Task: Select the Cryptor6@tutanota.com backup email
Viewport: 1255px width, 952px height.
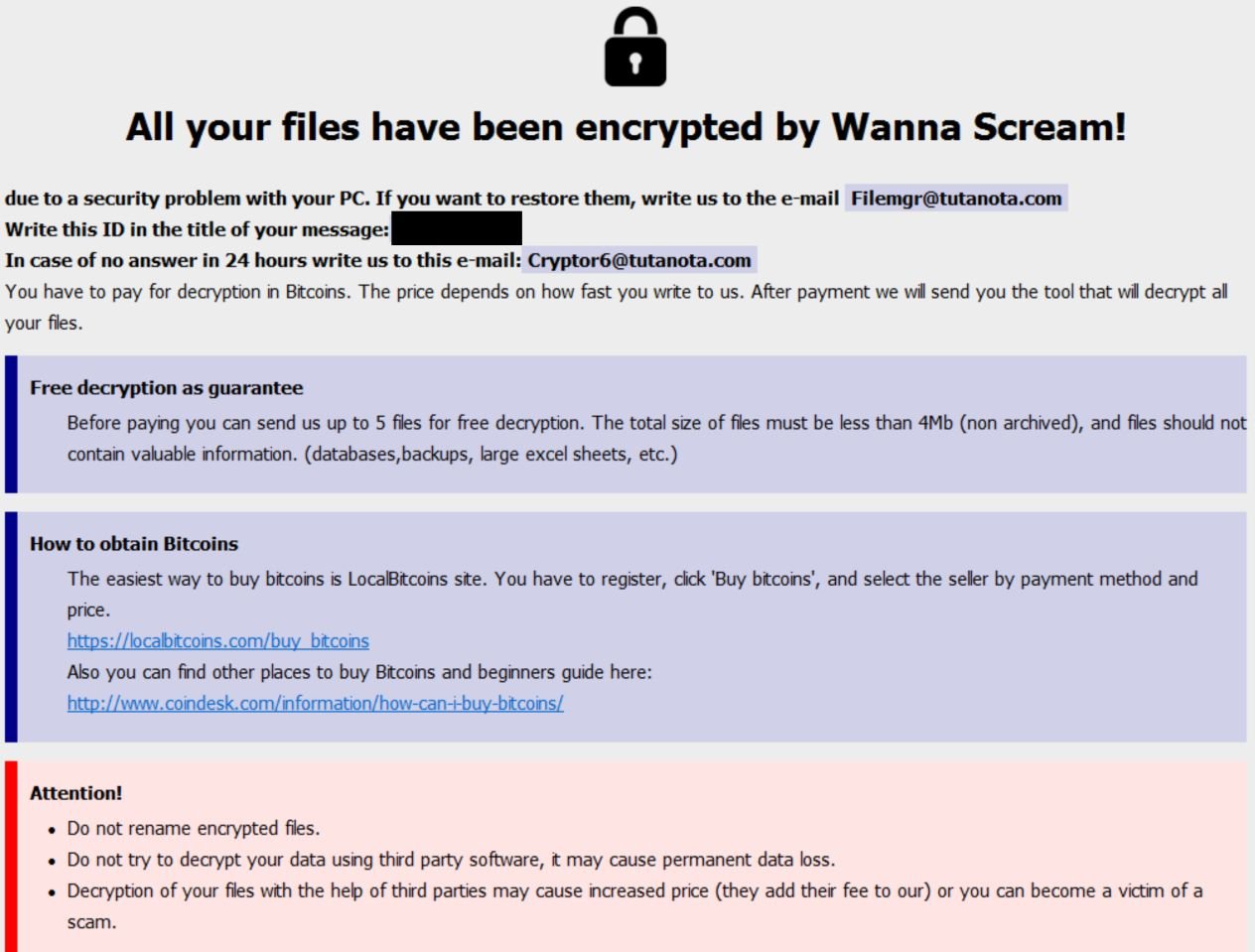Action: coord(638,261)
